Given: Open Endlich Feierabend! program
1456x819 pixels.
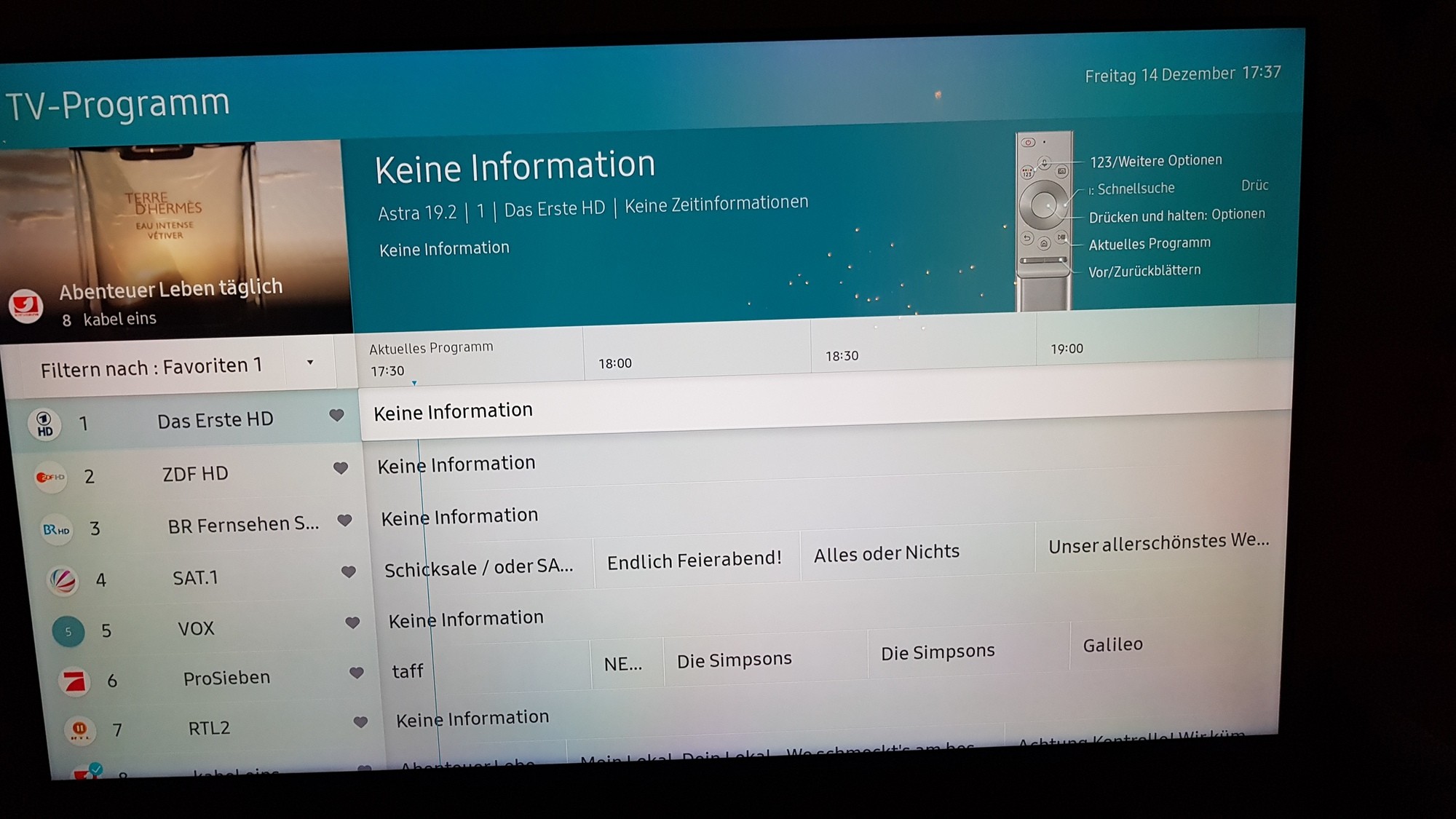Looking at the screenshot, I should pyautogui.click(x=696, y=560).
